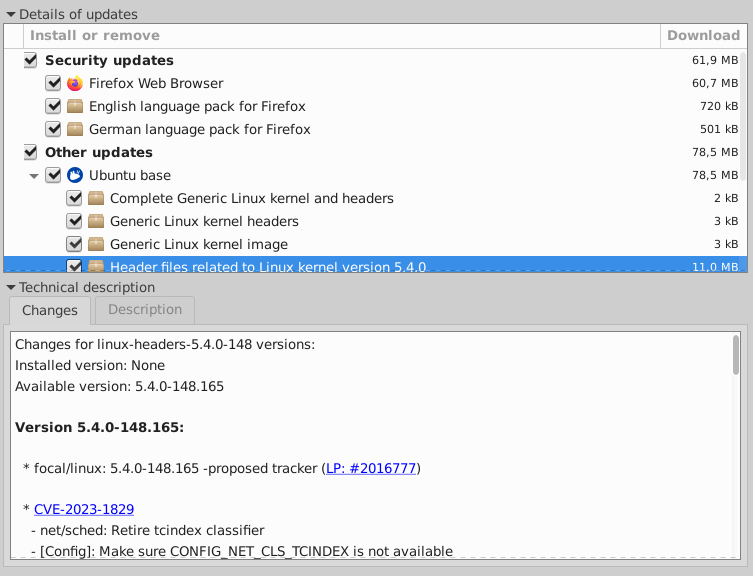Image resolution: width=753 pixels, height=576 pixels.
Task: Select the Firefox Web Browser row text
Action: (156, 83)
